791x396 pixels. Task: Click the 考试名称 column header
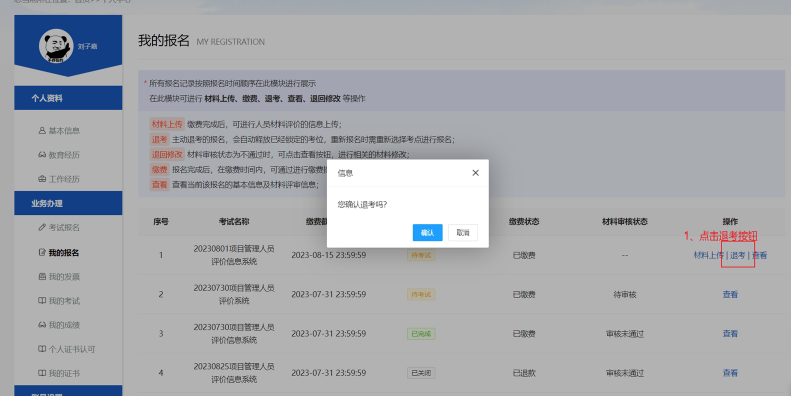pyautogui.click(x=234, y=221)
